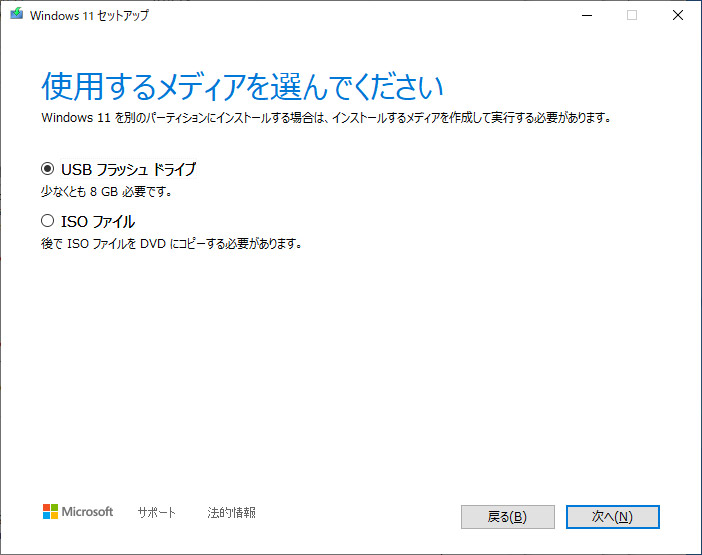Open the 法的情報 link
702x555 pixels.
pos(231,513)
